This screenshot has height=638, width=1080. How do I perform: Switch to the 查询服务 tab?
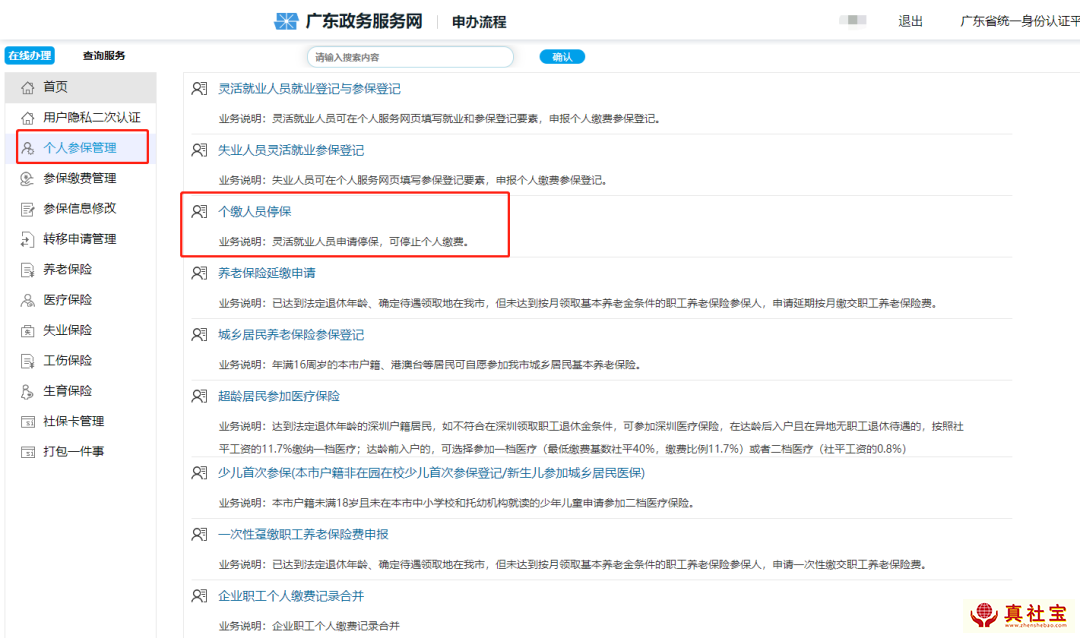[104, 56]
